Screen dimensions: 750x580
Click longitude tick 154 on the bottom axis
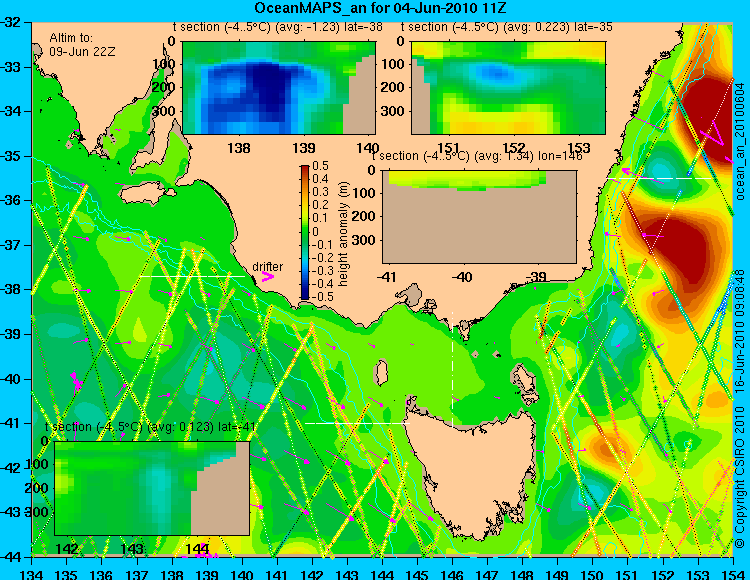[733, 574]
